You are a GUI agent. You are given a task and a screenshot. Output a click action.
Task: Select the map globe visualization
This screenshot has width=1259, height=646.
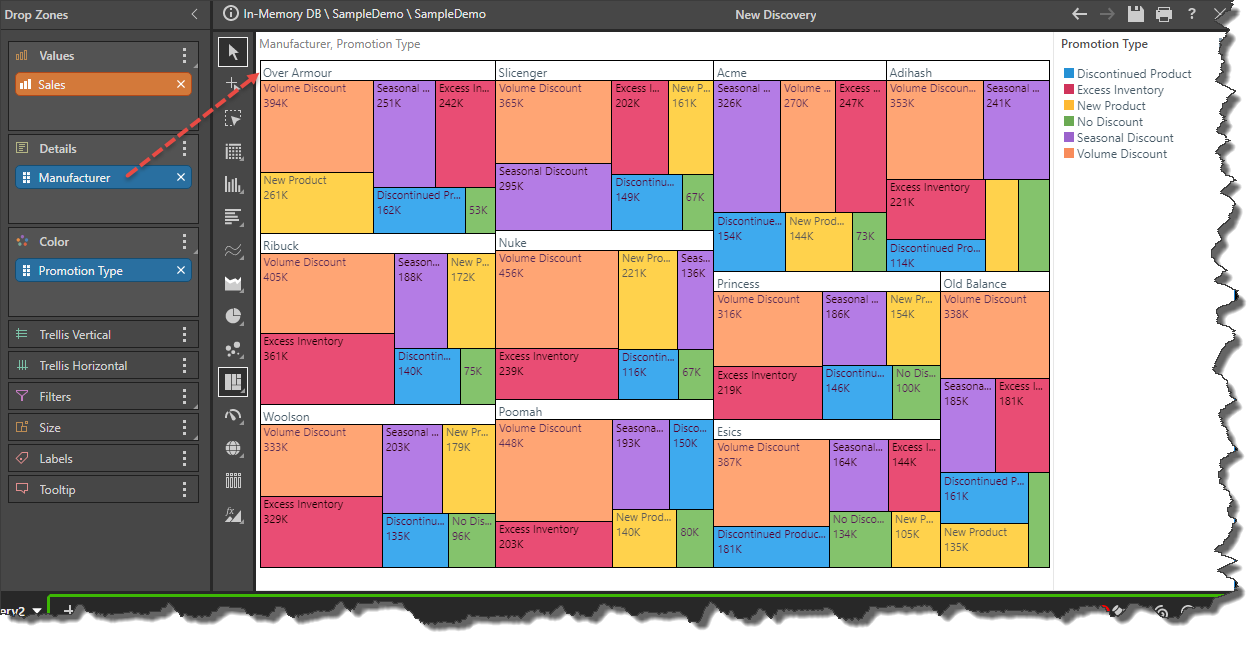[233, 448]
